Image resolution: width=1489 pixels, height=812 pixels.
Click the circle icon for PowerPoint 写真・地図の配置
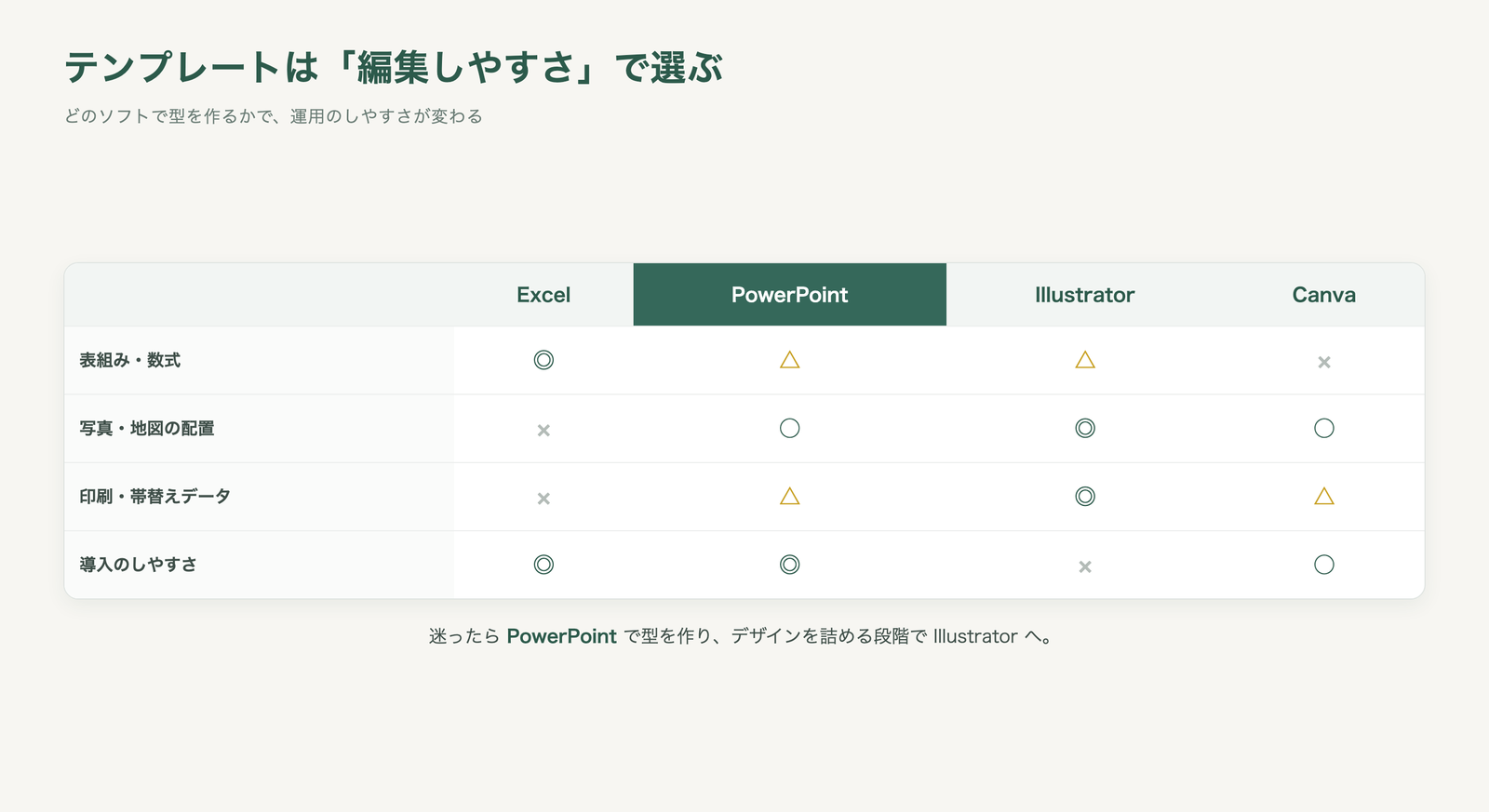(790, 428)
